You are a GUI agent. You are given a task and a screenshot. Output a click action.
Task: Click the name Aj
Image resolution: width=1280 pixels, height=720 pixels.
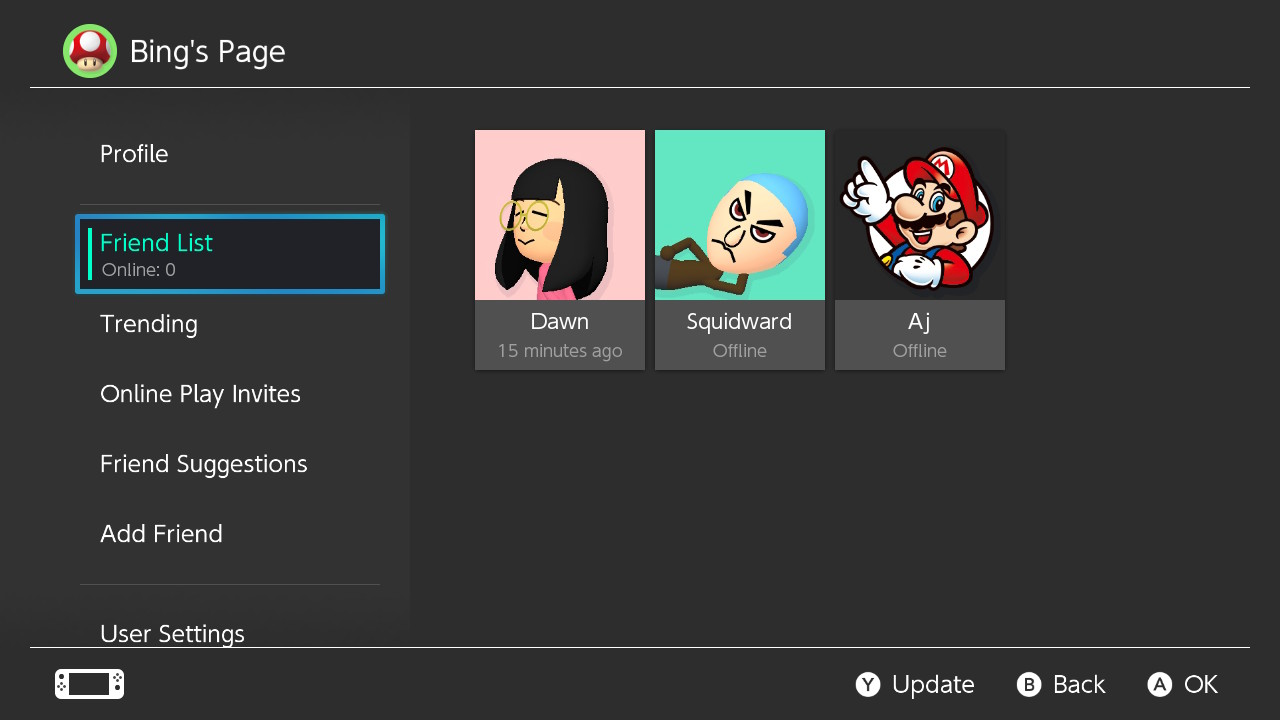coord(920,323)
